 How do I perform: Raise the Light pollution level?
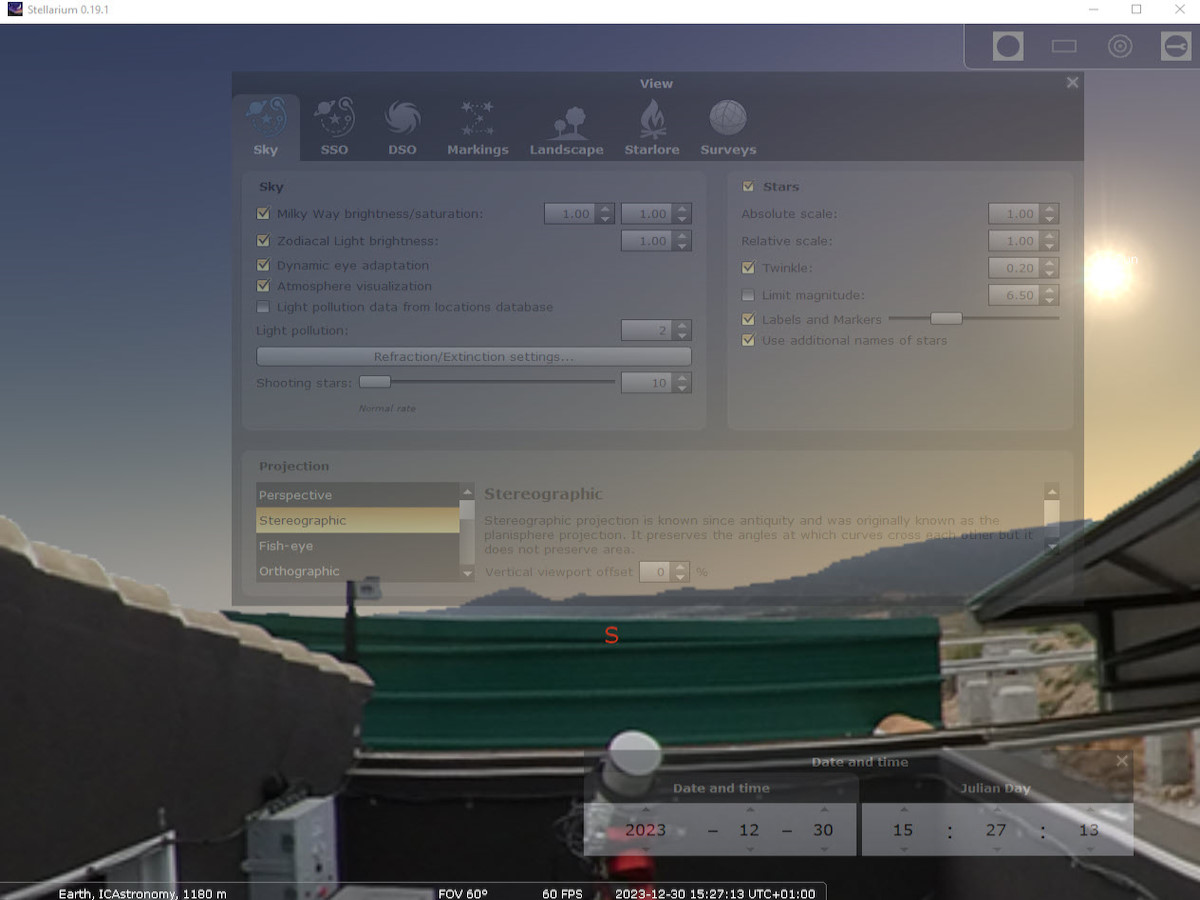point(682,325)
